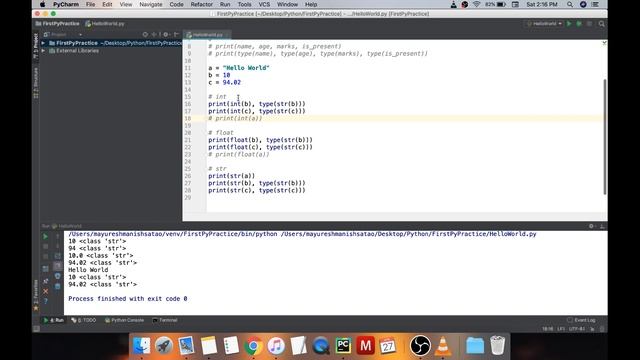This screenshot has width=640, height=360.
Task: Switch to the HelloWorld.py editor tab
Action: (207, 35)
